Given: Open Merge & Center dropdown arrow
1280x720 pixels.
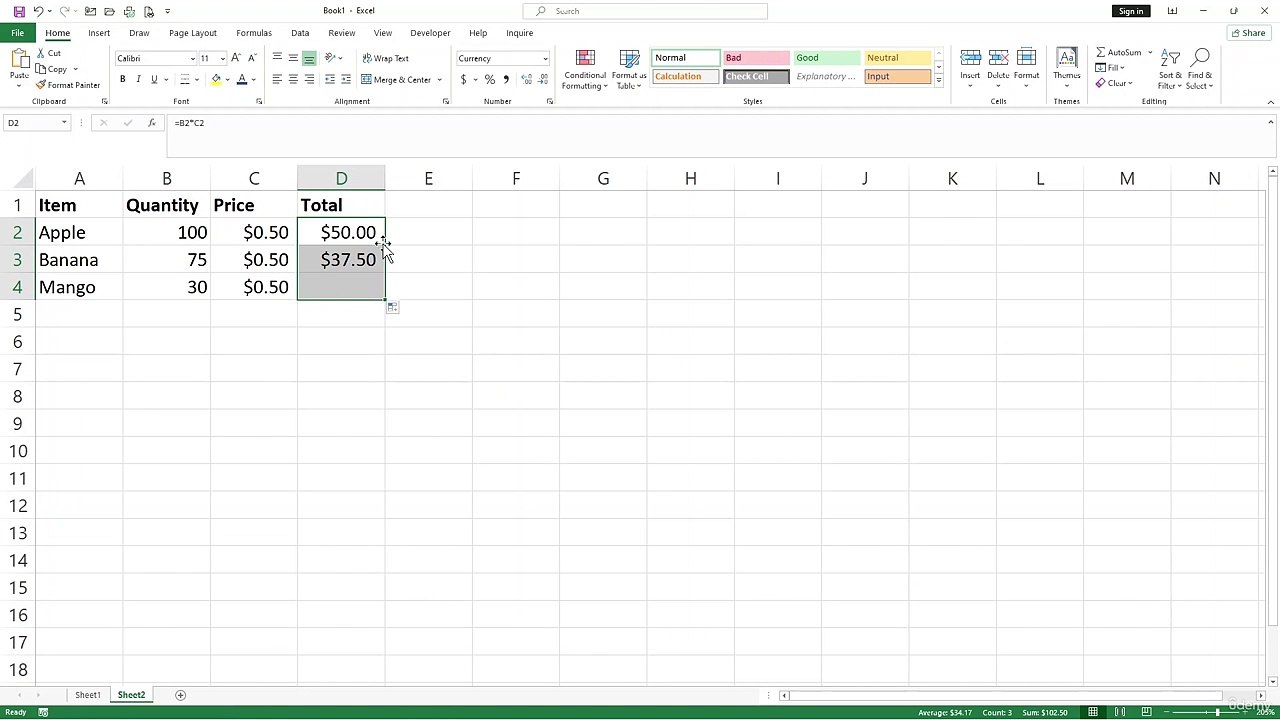Looking at the screenshot, I should pos(439,80).
